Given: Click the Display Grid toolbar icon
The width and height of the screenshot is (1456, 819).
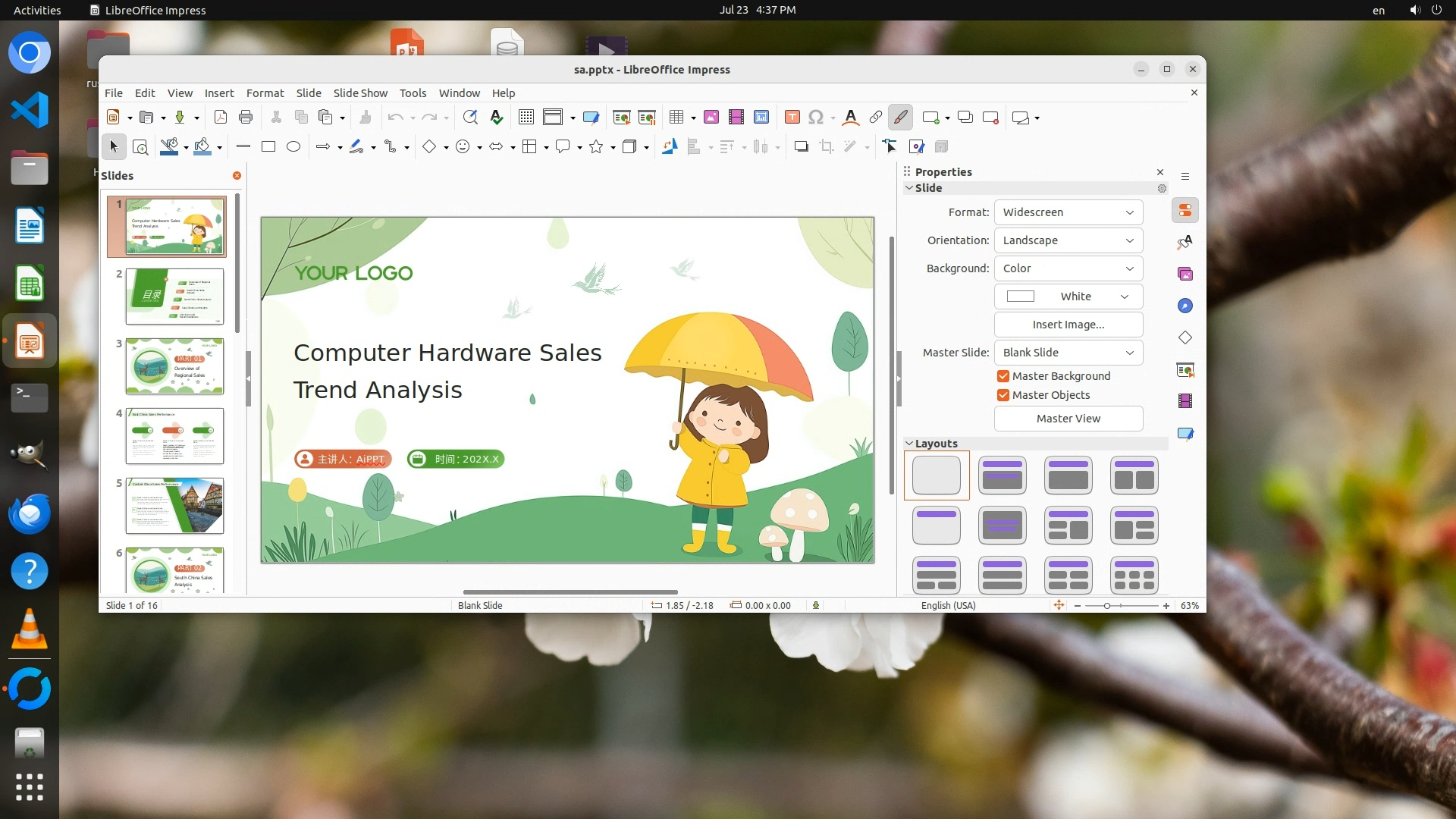Looking at the screenshot, I should point(526,117).
